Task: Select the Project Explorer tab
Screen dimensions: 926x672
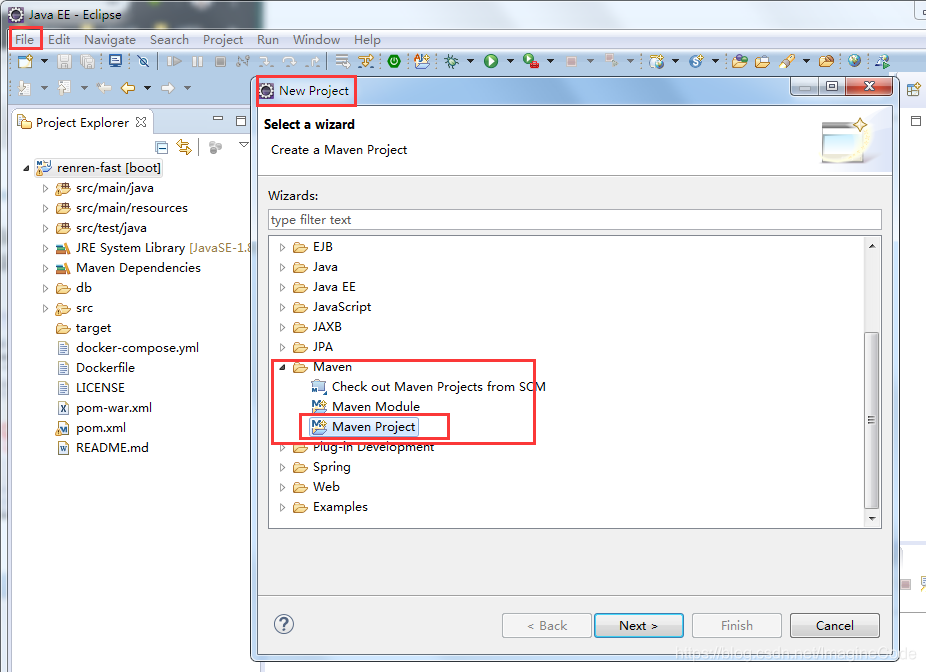Action: (82, 122)
